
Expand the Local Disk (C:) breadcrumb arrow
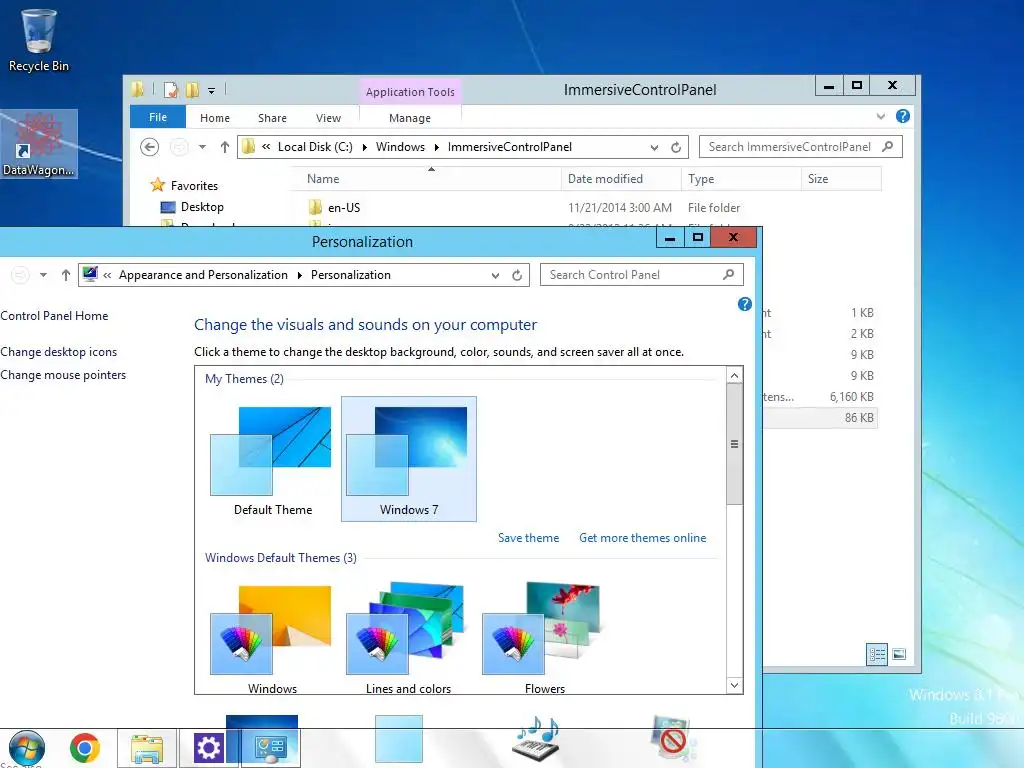[x=364, y=147]
